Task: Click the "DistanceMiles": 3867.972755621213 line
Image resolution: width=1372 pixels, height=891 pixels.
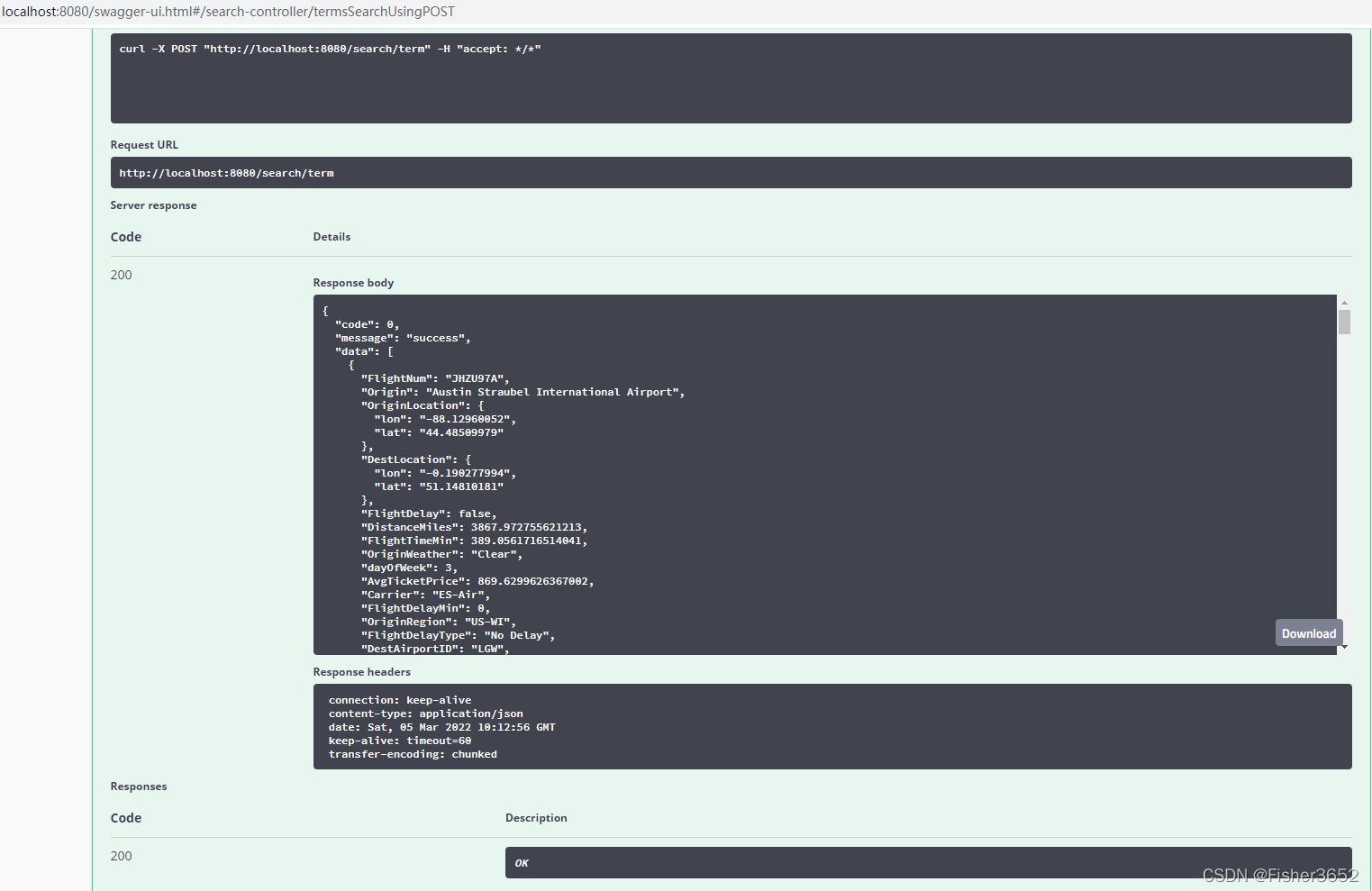Action: click(x=474, y=527)
